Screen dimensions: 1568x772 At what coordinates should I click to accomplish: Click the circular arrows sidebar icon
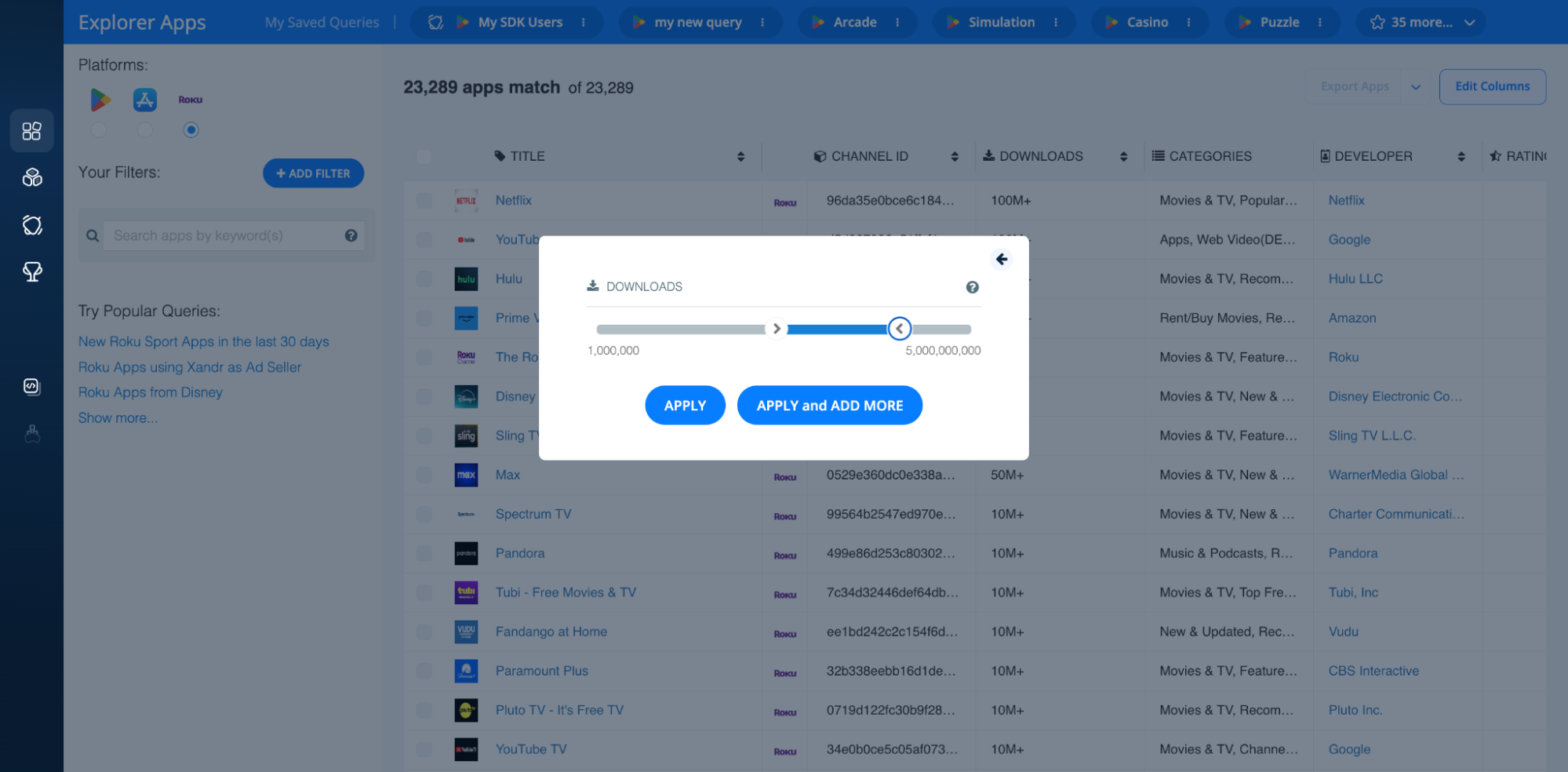pos(32,225)
